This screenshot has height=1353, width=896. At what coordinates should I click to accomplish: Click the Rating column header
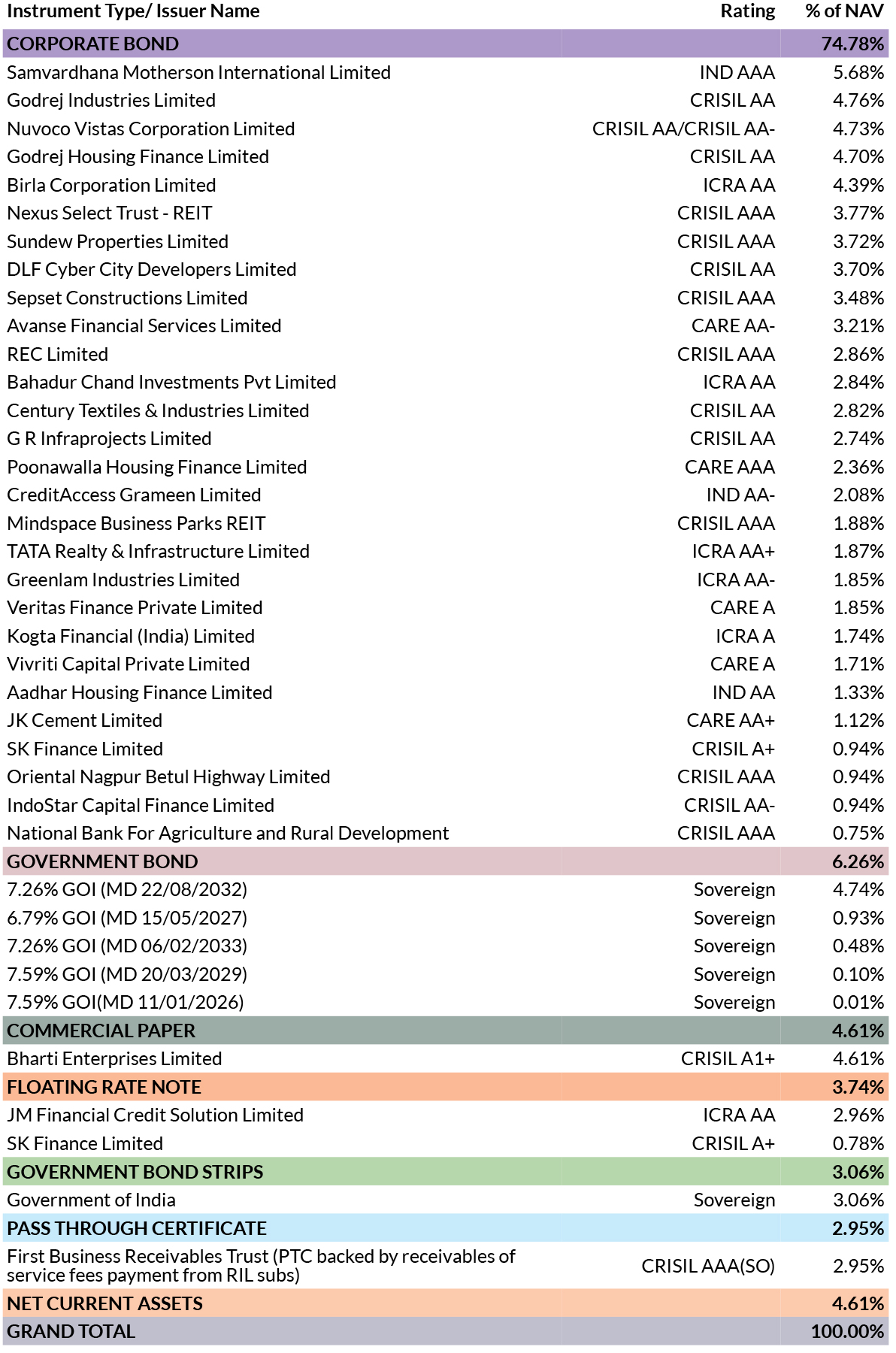747,11
